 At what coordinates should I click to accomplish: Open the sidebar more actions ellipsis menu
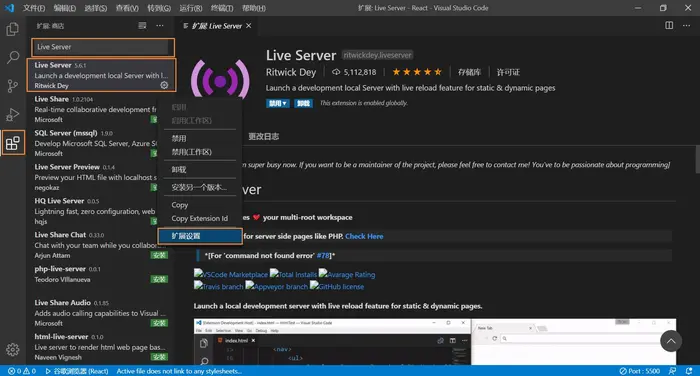[159, 25]
